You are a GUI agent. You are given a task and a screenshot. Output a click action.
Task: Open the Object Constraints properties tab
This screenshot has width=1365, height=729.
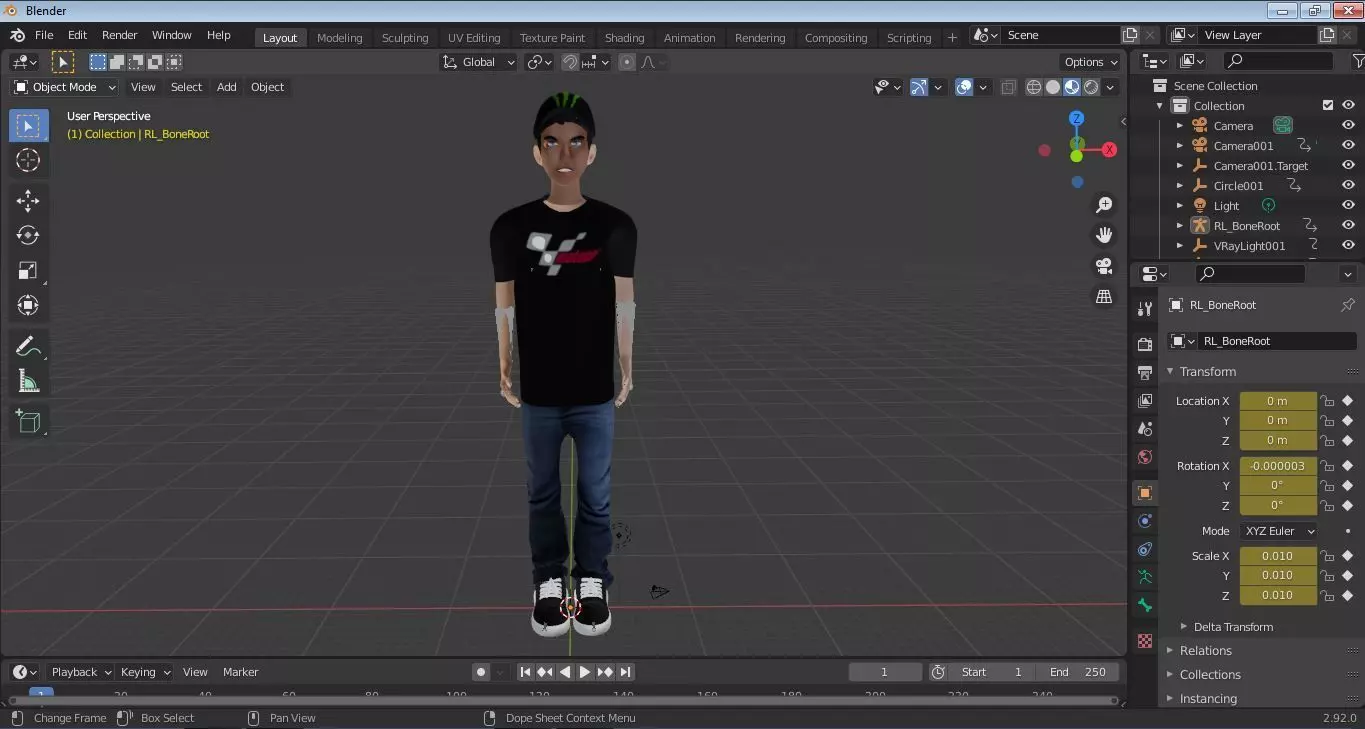(1145, 549)
